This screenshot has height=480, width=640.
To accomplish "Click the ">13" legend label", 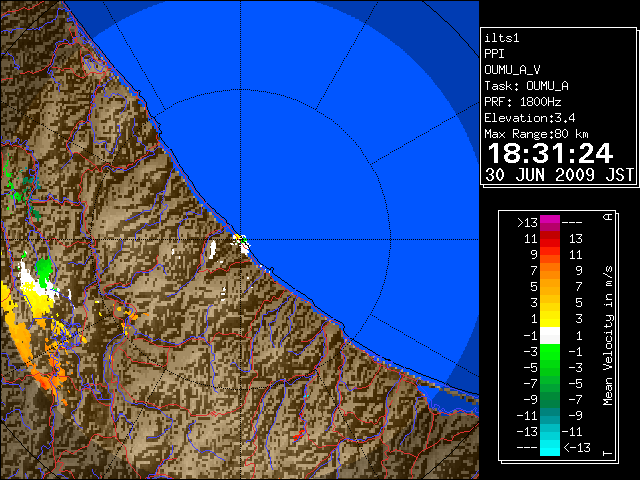I will [x=527, y=223].
